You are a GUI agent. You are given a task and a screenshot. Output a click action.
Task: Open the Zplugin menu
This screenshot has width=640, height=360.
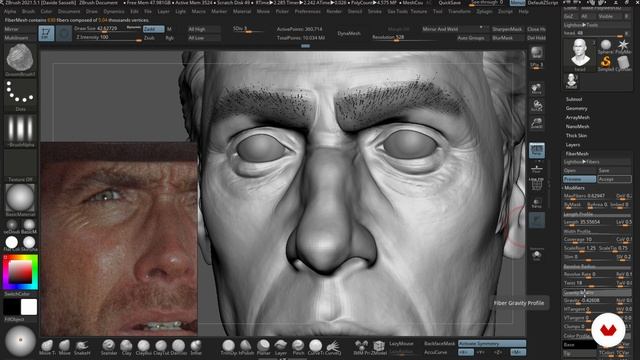click(484, 11)
